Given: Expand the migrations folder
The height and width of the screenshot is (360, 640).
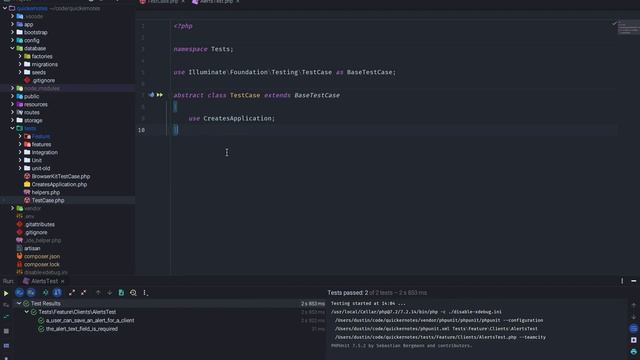Looking at the screenshot, I should (x=20, y=64).
